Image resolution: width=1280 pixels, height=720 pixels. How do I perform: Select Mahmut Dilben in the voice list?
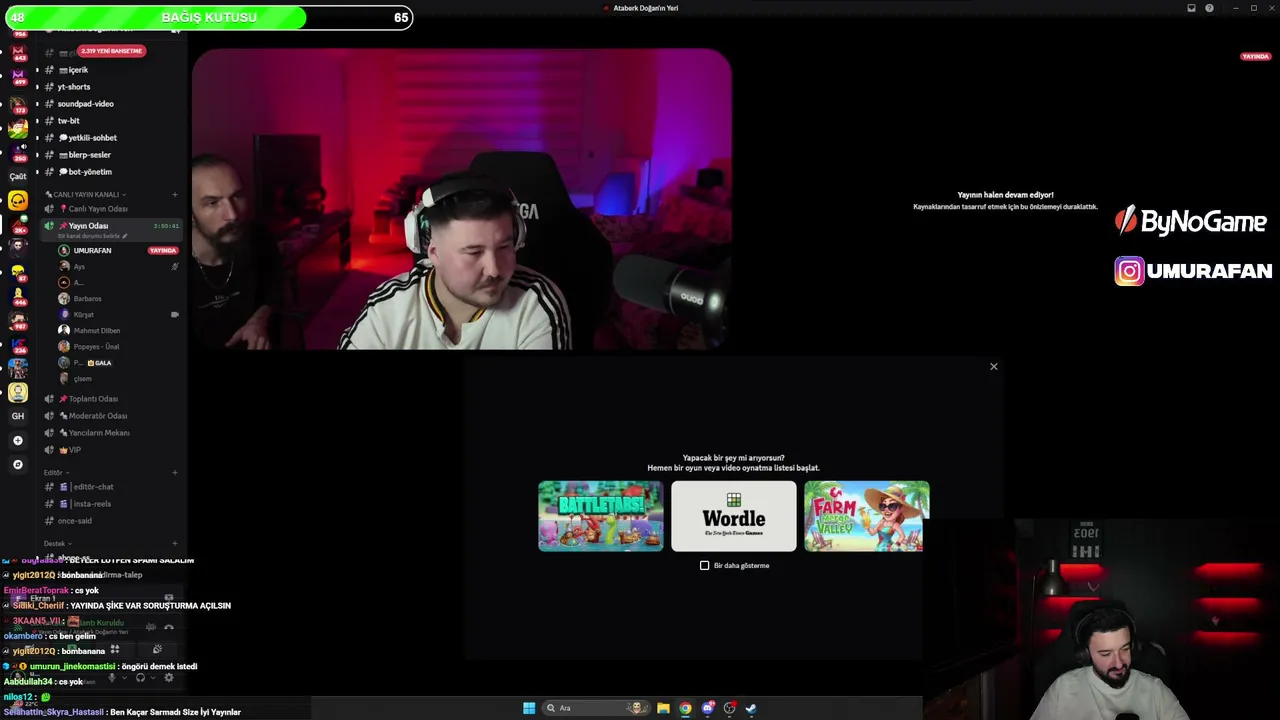click(96, 331)
